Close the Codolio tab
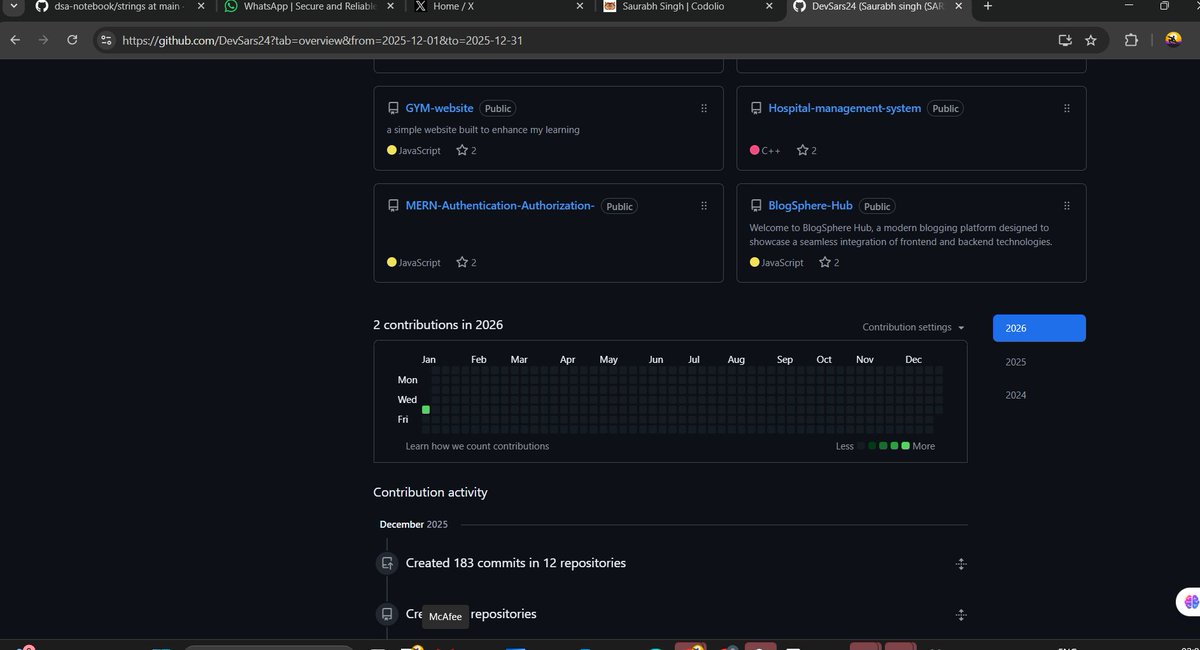 [x=769, y=6]
